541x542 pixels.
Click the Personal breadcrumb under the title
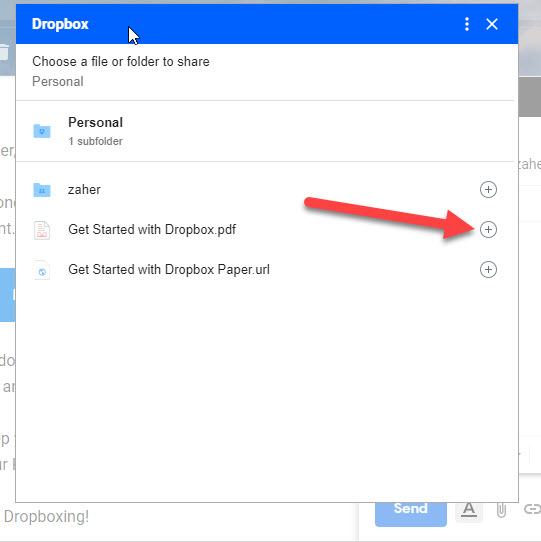[58, 82]
